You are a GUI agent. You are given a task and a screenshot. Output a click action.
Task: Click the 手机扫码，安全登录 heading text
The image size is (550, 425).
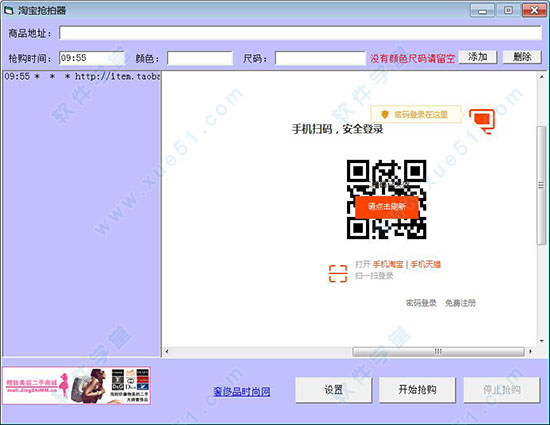pyautogui.click(x=337, y=129)
